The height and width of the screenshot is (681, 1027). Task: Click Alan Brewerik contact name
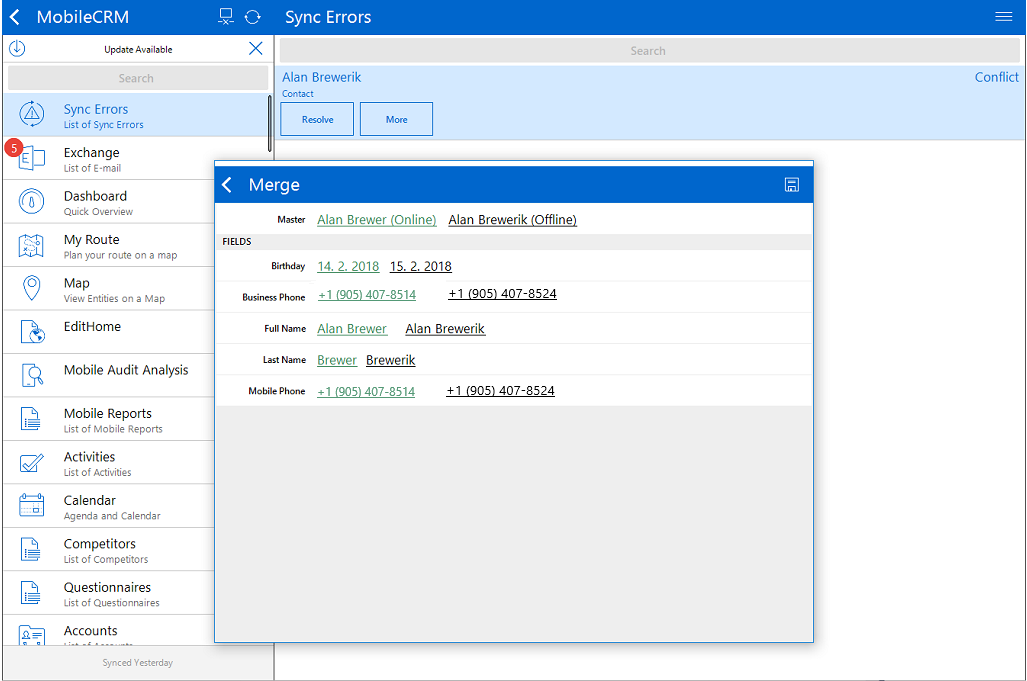tap(322, 77)
